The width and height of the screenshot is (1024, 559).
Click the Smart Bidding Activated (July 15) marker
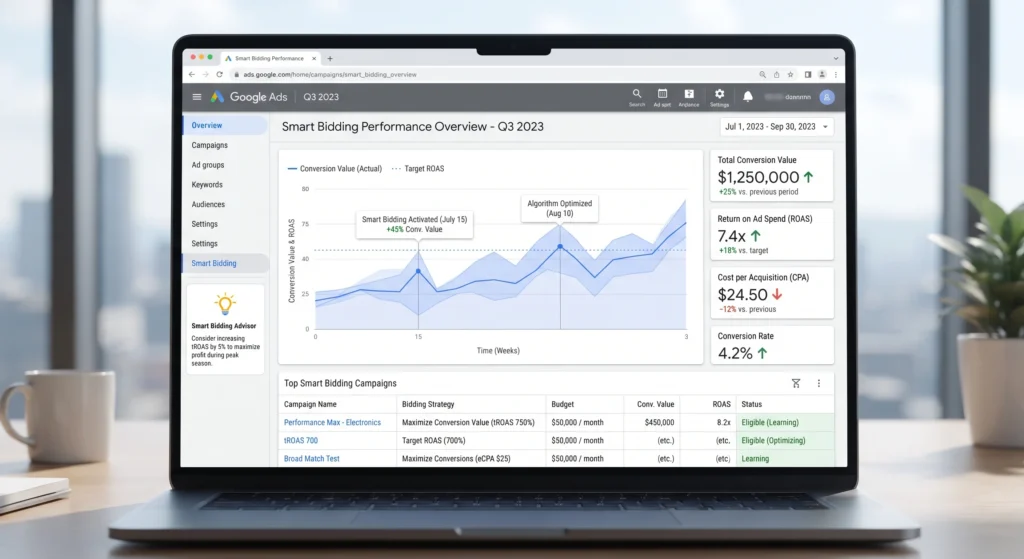point(419,270)
